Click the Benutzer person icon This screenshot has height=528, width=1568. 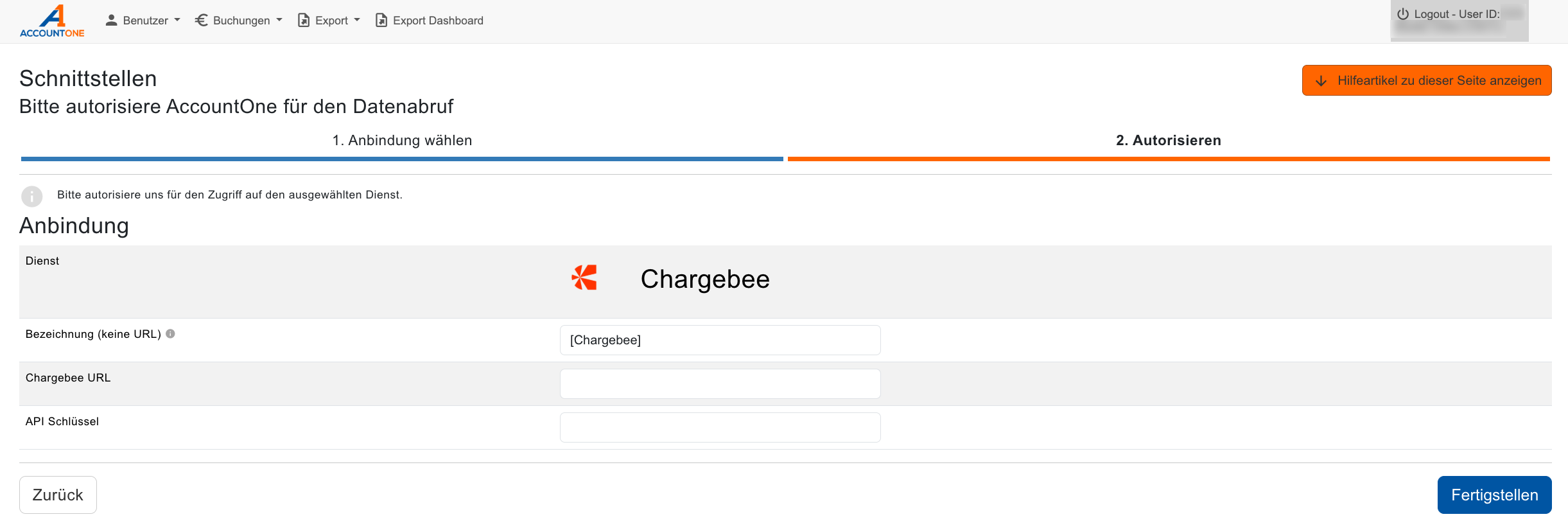111,21
